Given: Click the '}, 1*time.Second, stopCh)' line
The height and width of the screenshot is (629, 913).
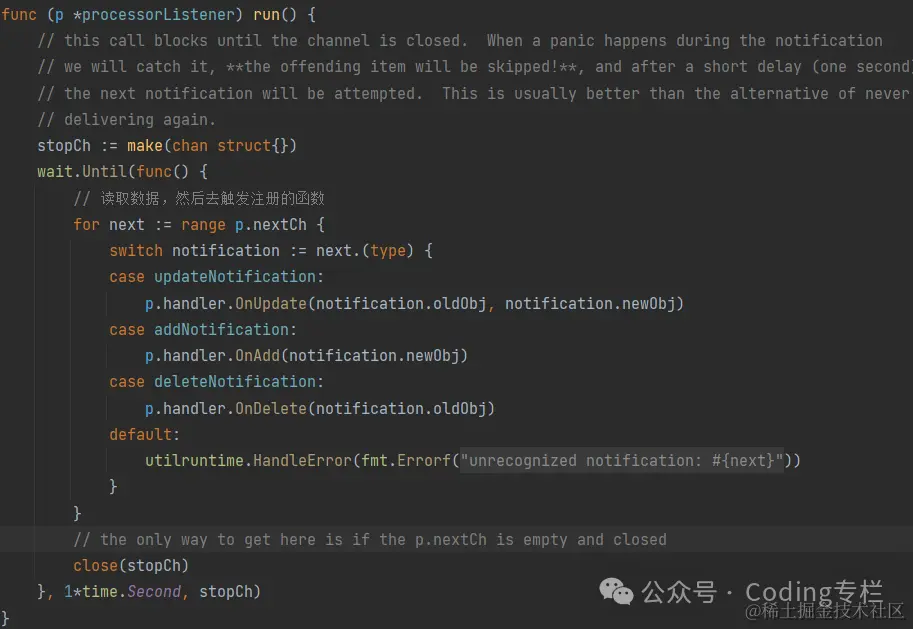Looking at the screenshot, I should [x=149, y=592].
